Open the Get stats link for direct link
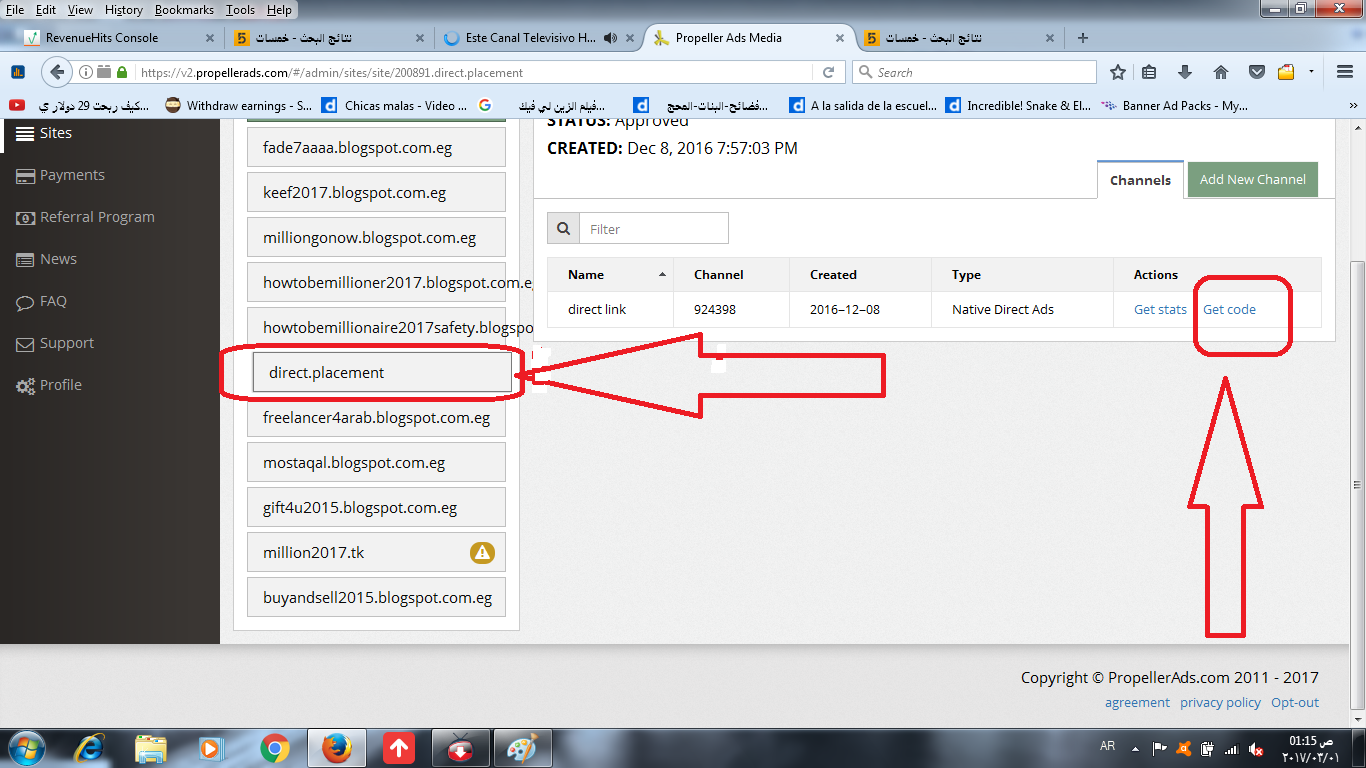The image size is (1366, 768). coord(1160,310)
